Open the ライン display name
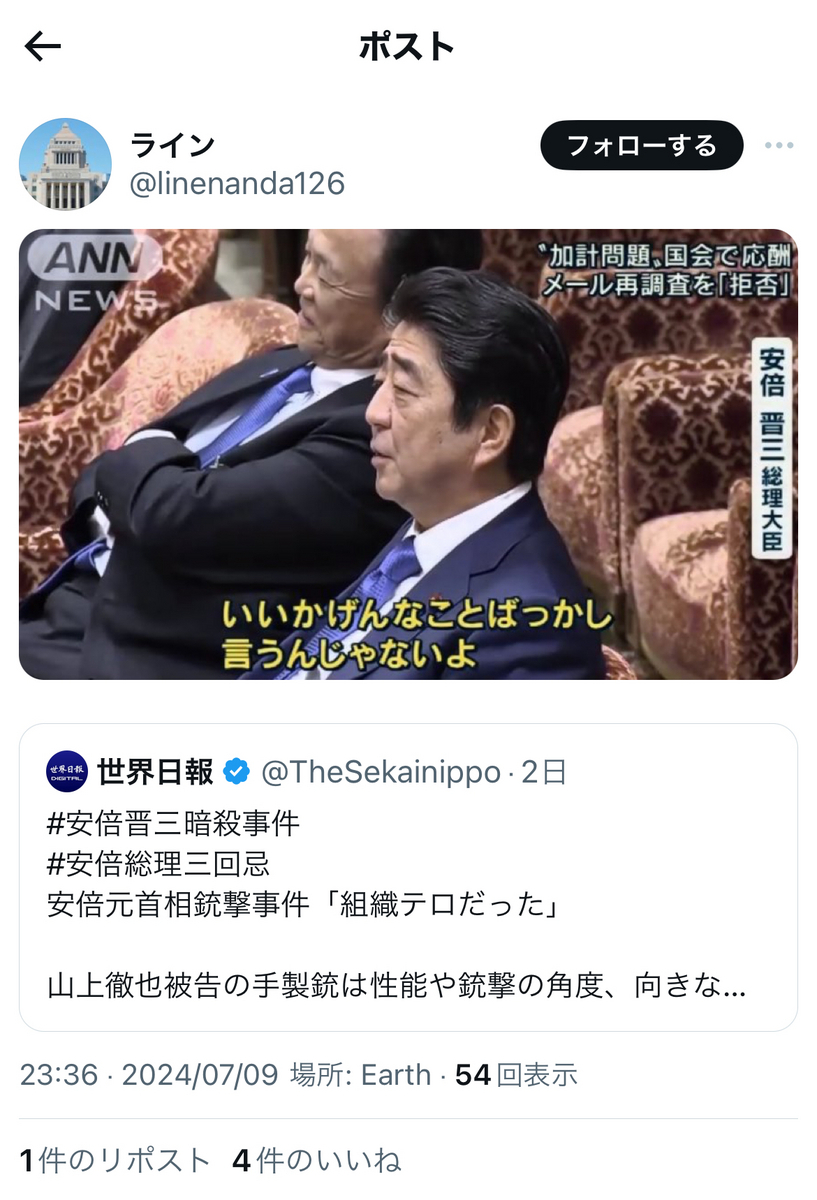Image resolution: width=817 pixels, height=1200 pixels. [173, 145]
